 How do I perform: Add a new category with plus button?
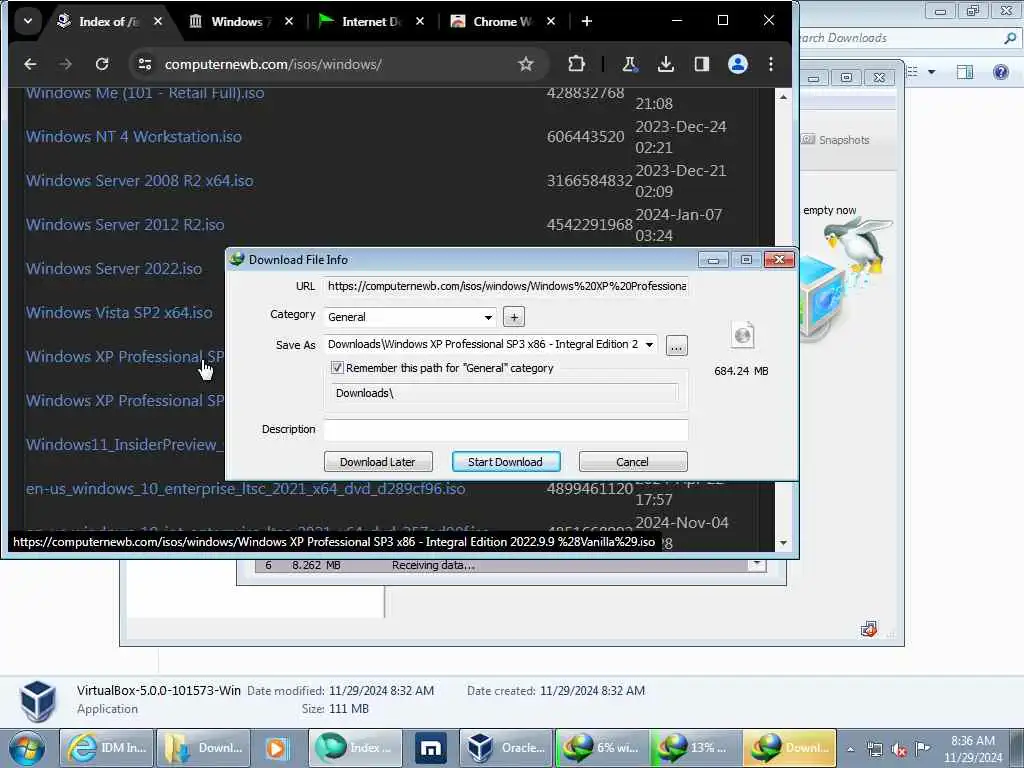(x=514, y=317)
